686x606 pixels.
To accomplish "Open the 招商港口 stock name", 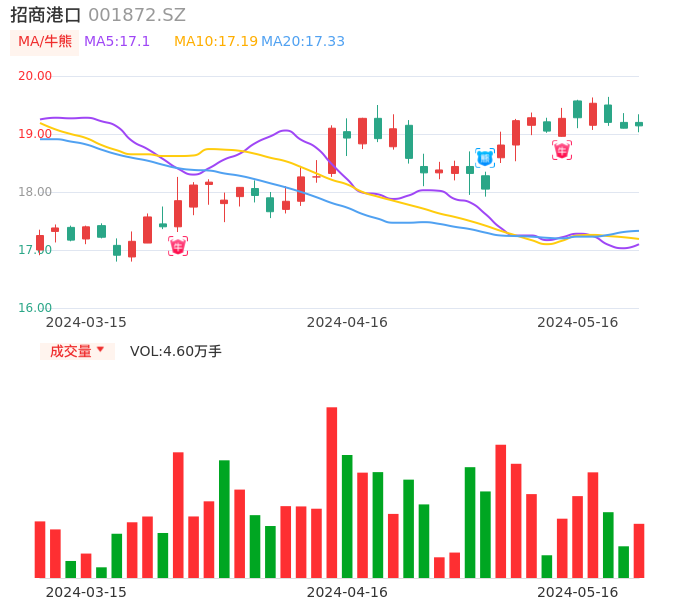I will click(46, 14).
